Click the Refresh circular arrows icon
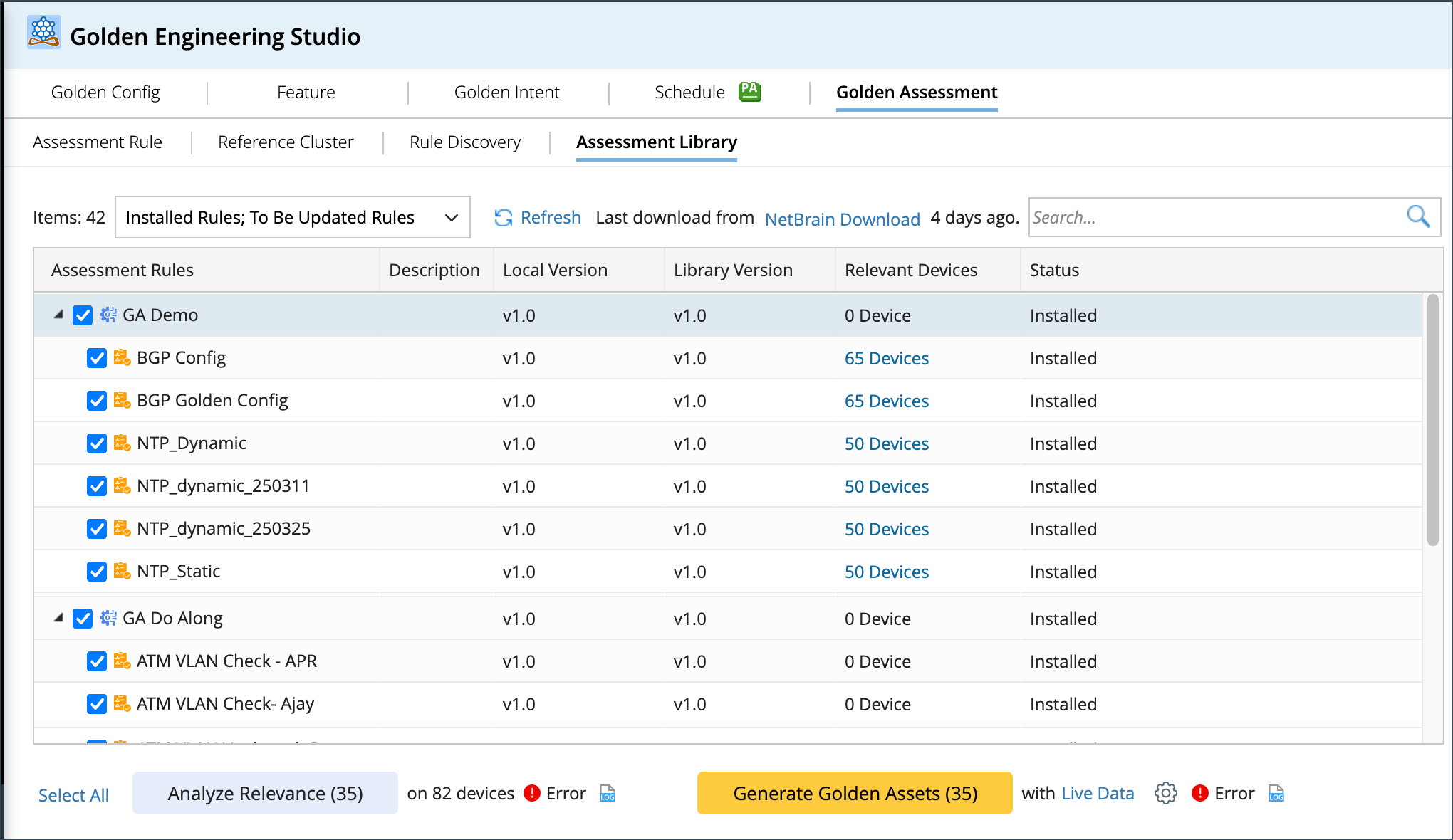 coord(504,218)
